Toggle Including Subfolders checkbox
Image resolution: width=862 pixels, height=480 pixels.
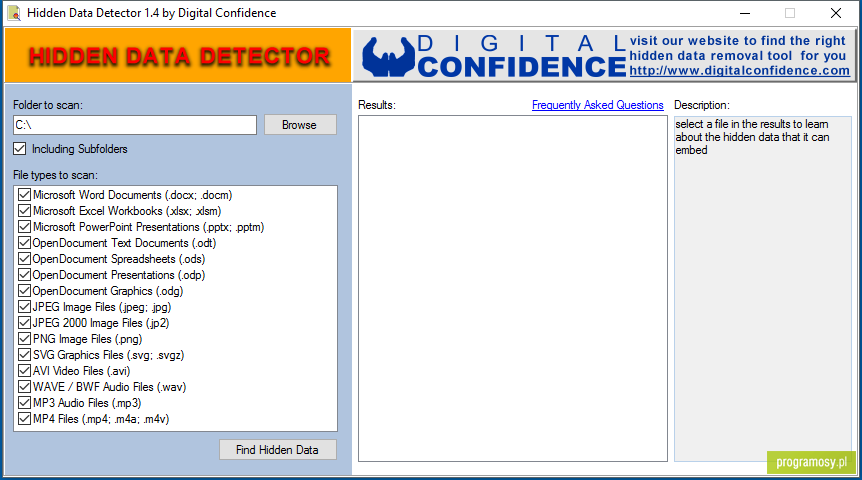20,148
